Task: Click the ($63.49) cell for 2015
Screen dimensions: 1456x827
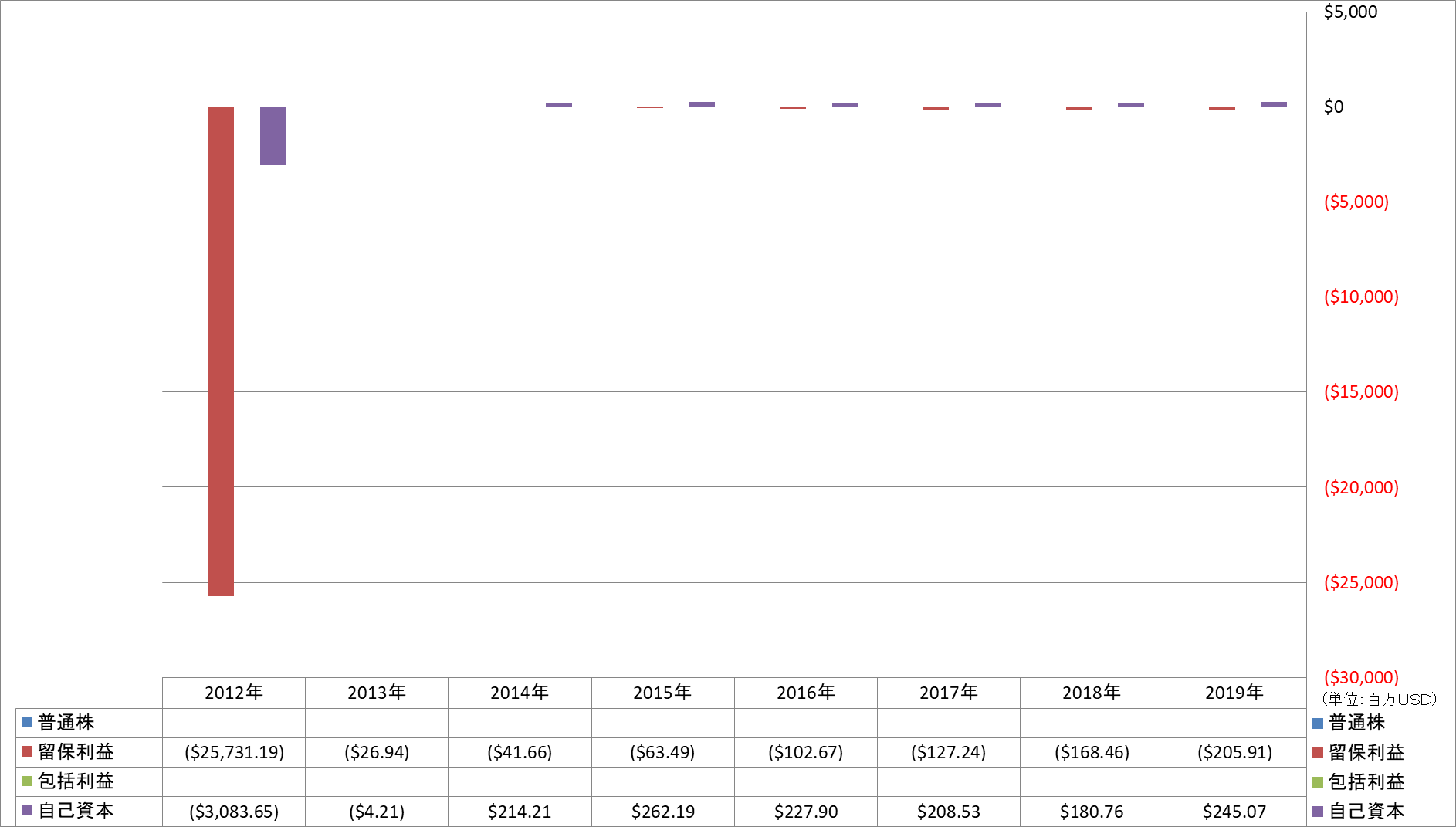Action: [662, 752]
